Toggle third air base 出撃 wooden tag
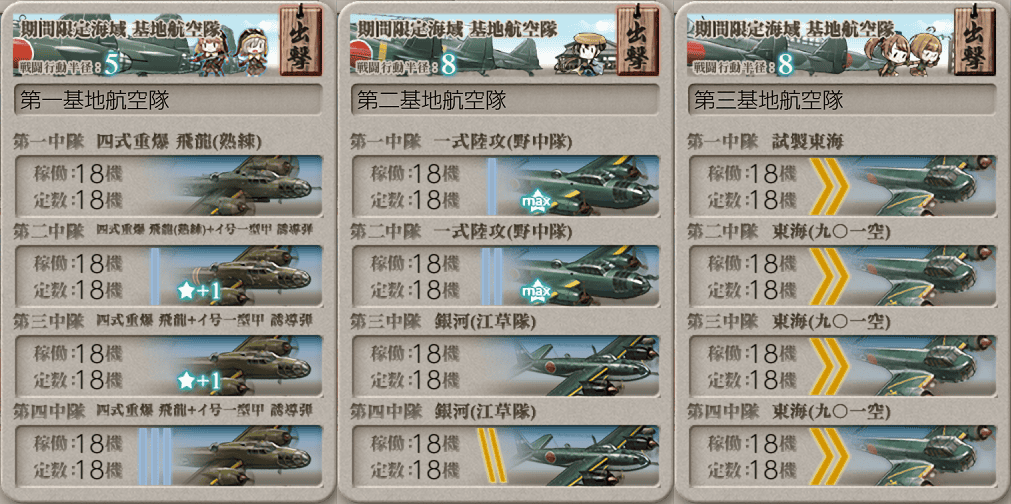This screenshot has width=1011, height=504. pyautogui.click(x=974, y=39)
